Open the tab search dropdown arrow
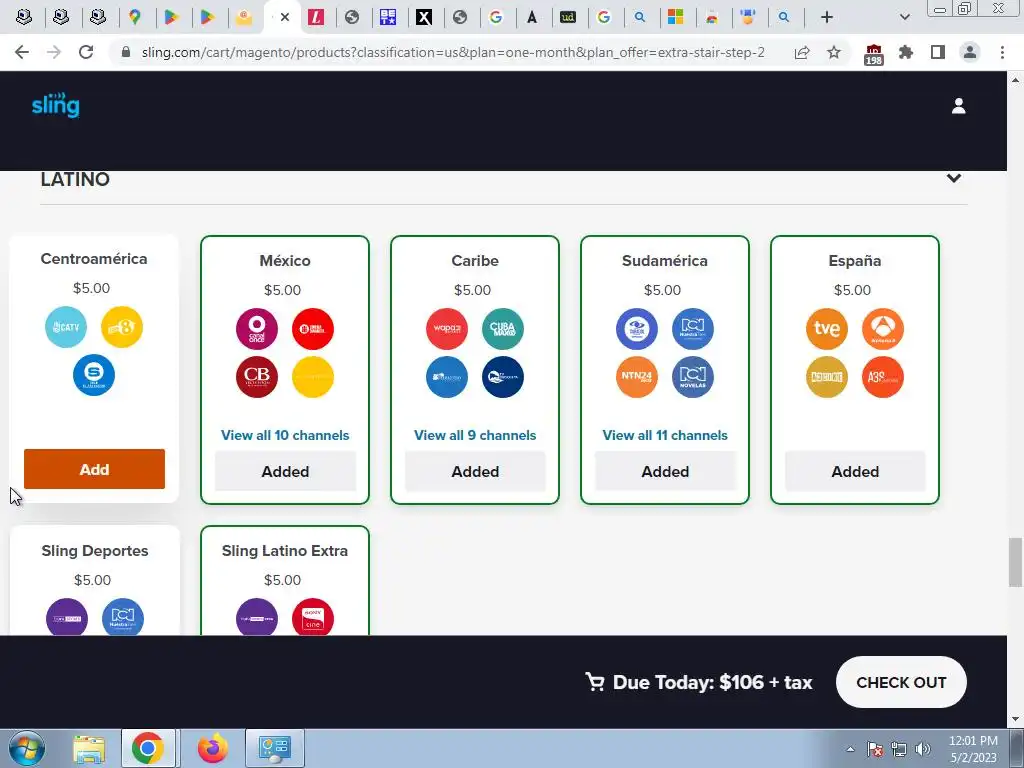1024x768 pixels. click(x=904, y=17)
